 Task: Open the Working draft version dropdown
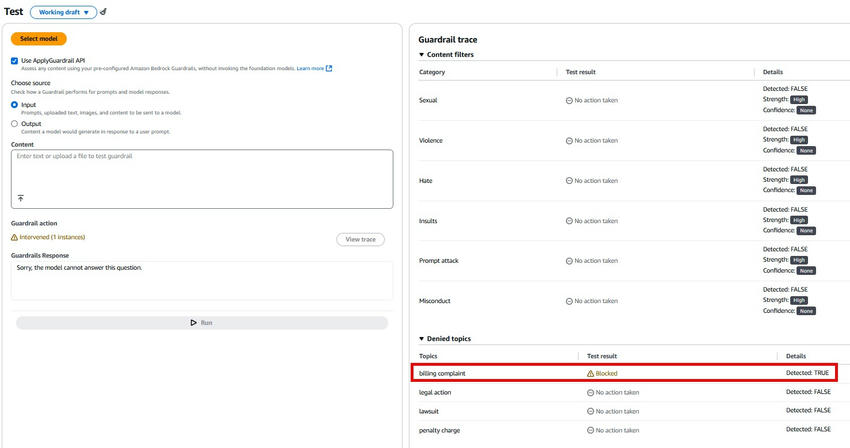(x=63, y=13)
